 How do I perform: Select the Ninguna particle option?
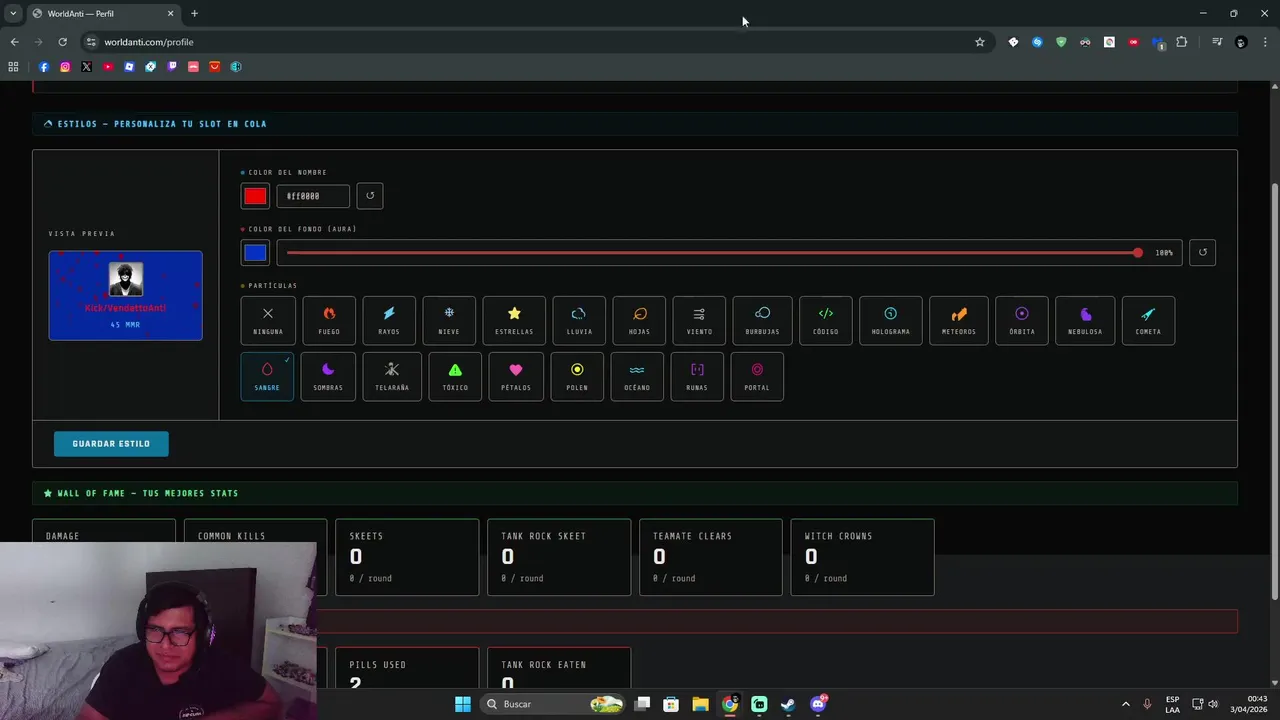coord(268,320)
